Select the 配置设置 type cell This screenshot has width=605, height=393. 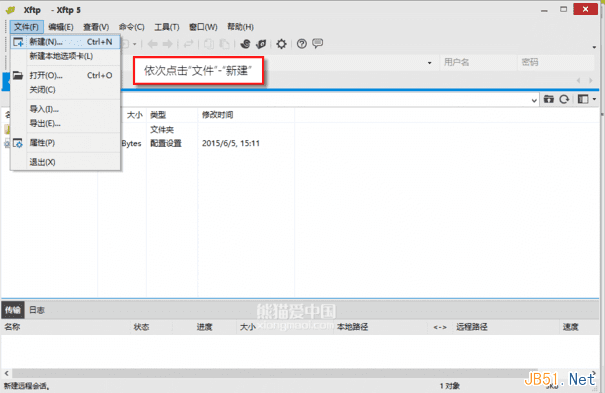pos(166,143)
